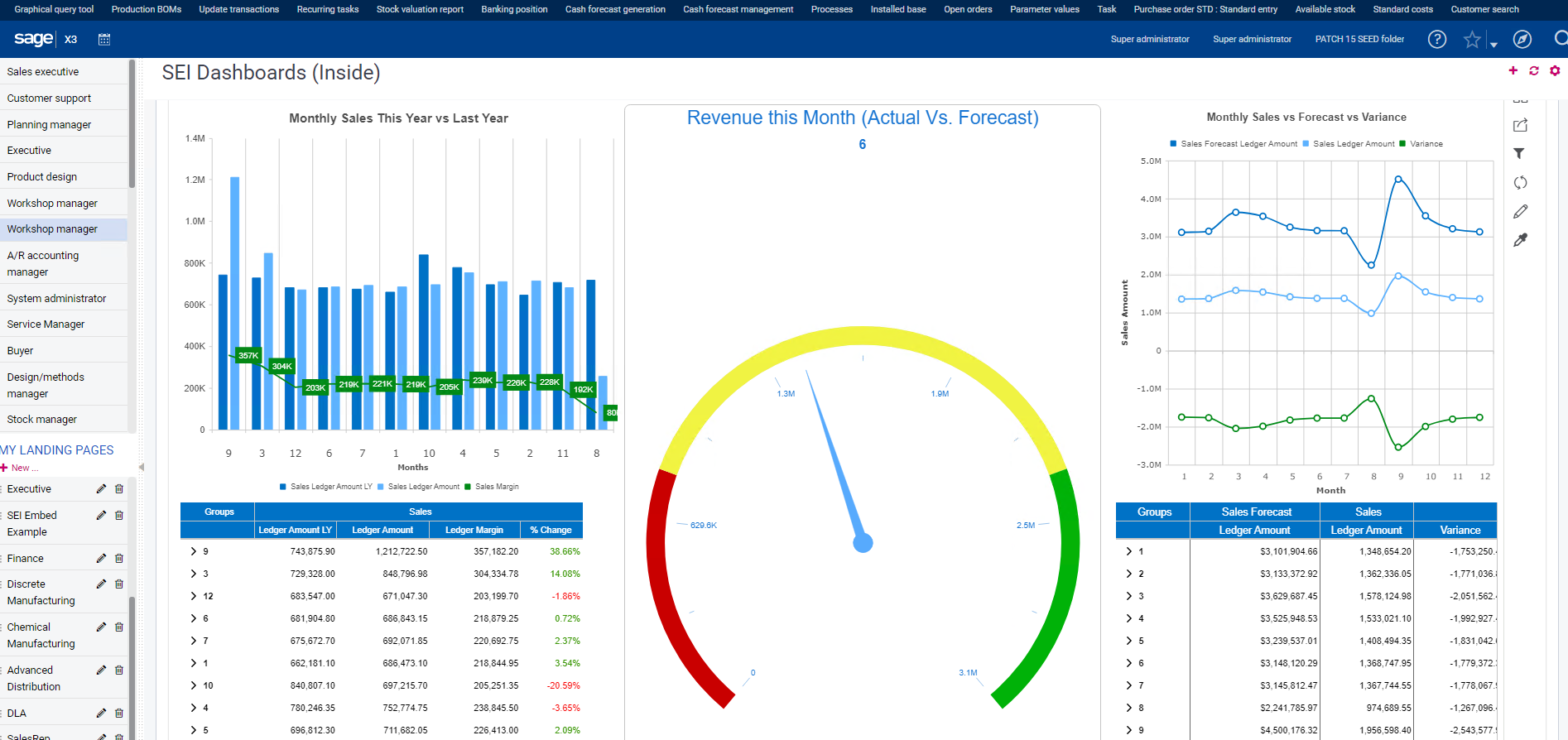Click the funnel filter icon

click(1519, 153)
